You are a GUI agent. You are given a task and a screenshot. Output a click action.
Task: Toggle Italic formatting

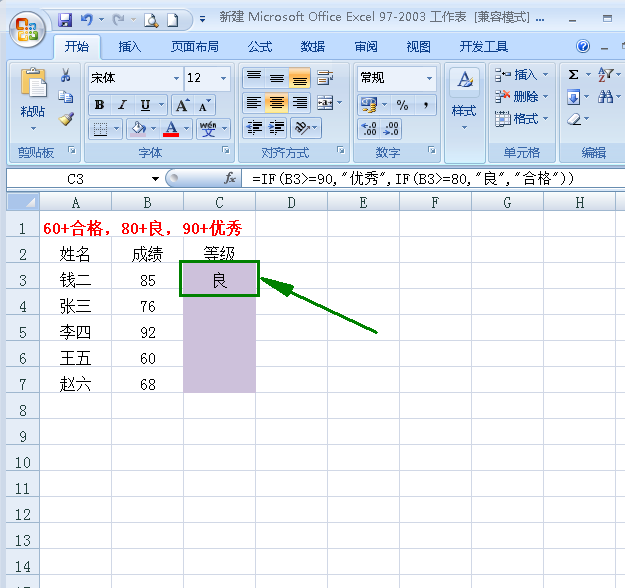coord(122,105)
